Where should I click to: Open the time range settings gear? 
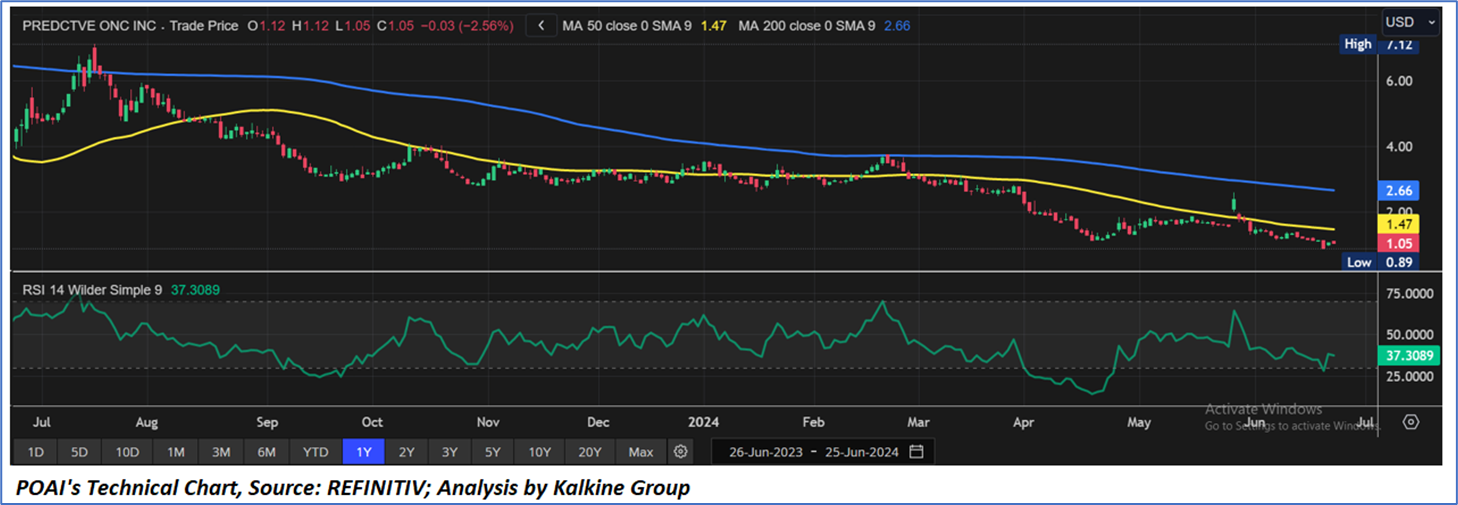681,452
